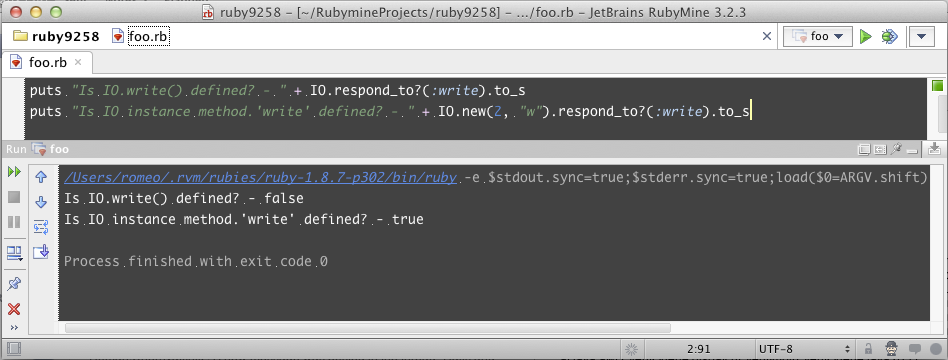This screenshot has height=360, width=948.
Task: Close the foo.rb editor tab
Action: tap(78, 62)
